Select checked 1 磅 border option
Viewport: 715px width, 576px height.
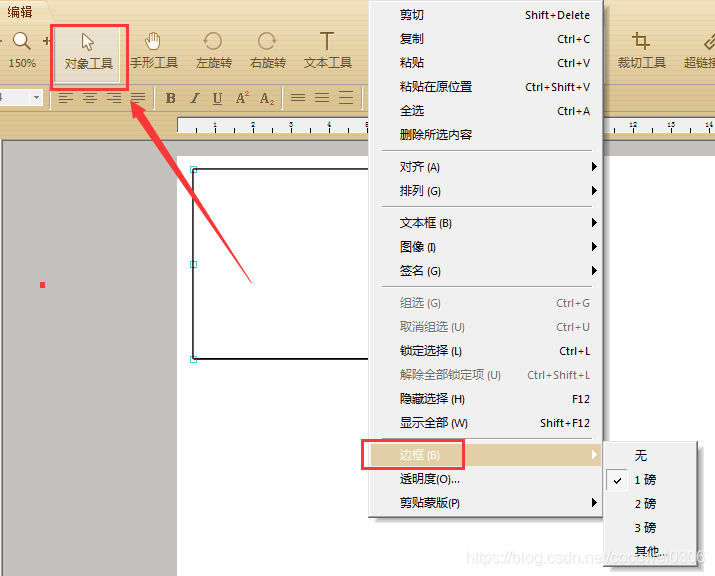[651, 480]
